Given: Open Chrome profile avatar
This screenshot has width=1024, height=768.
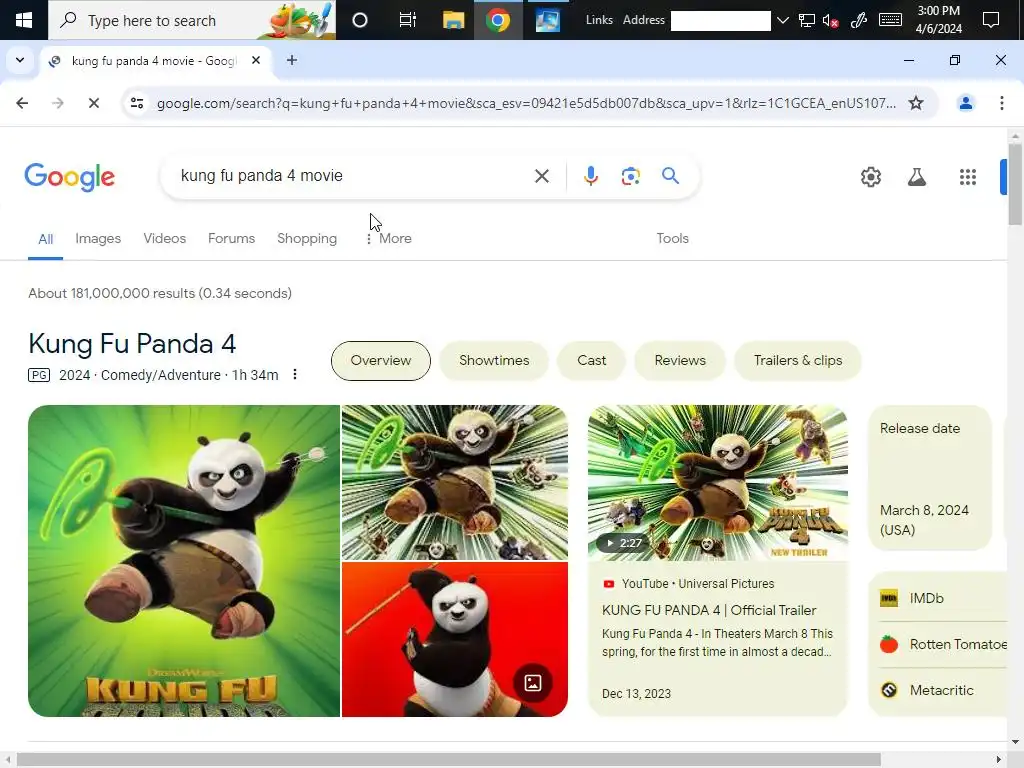Looking at the screenshot, I should 965,103.
